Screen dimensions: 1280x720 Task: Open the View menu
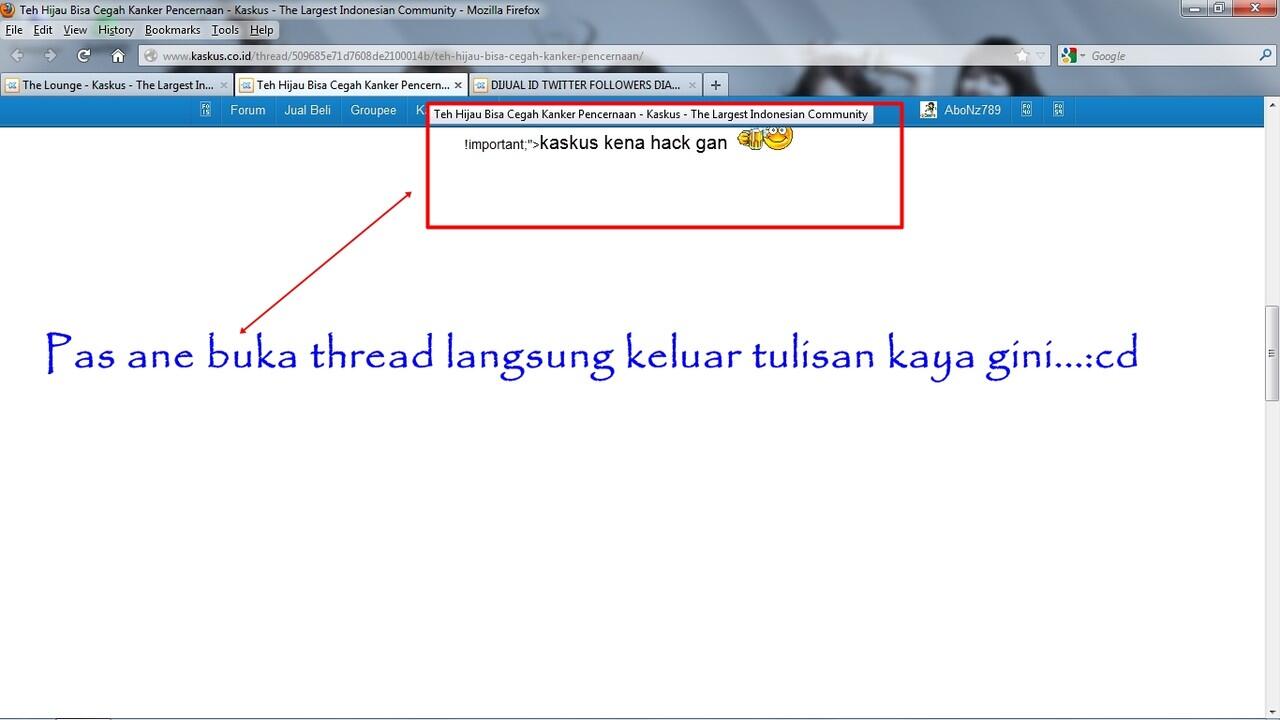point(75,30)
